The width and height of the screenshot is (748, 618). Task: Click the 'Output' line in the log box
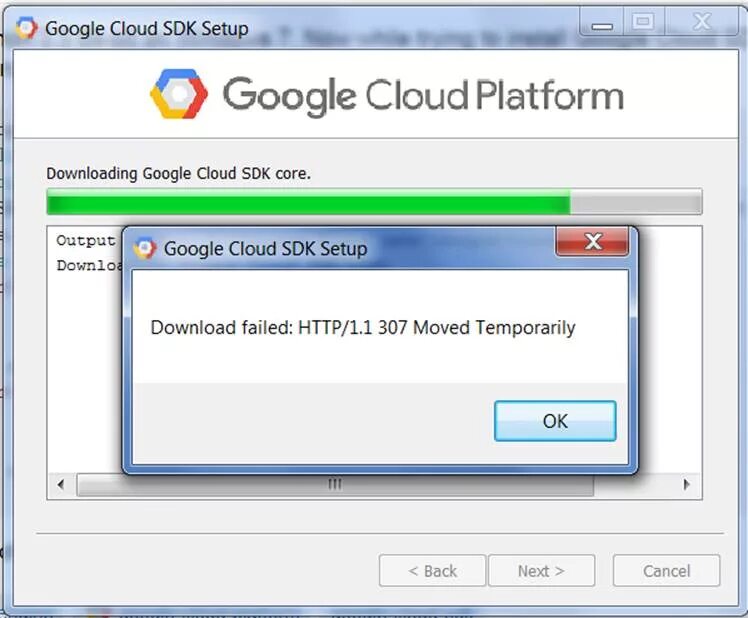click(x=86, y=241)
